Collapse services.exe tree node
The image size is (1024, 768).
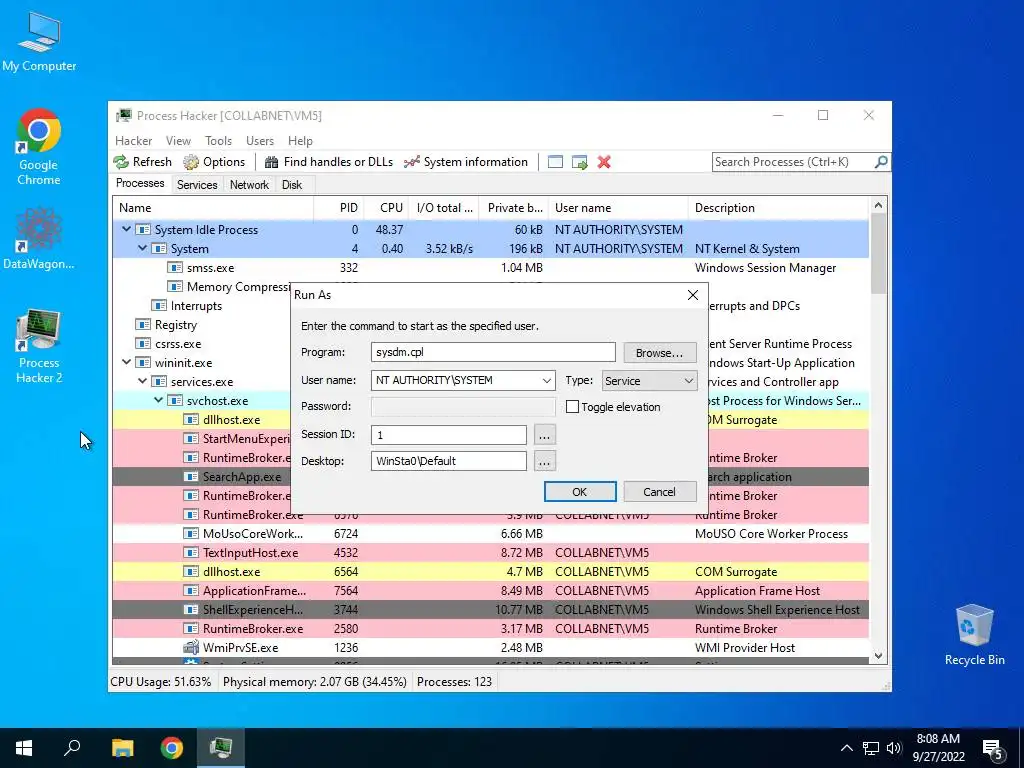[x=142, y=381]
